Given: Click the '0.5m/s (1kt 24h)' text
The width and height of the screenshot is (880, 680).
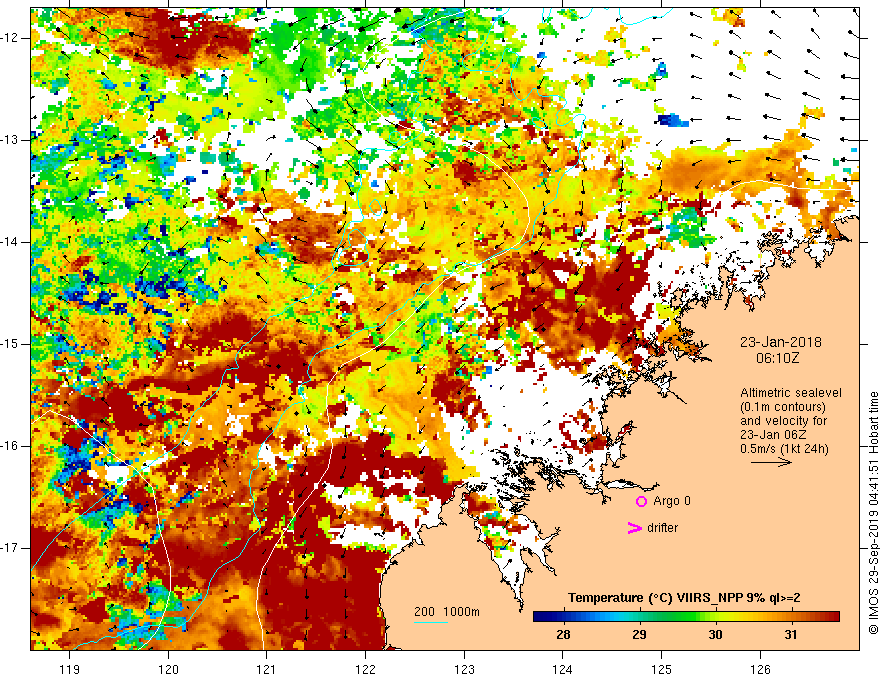Looking at the screenshot, I should click(x=784, y=449).
